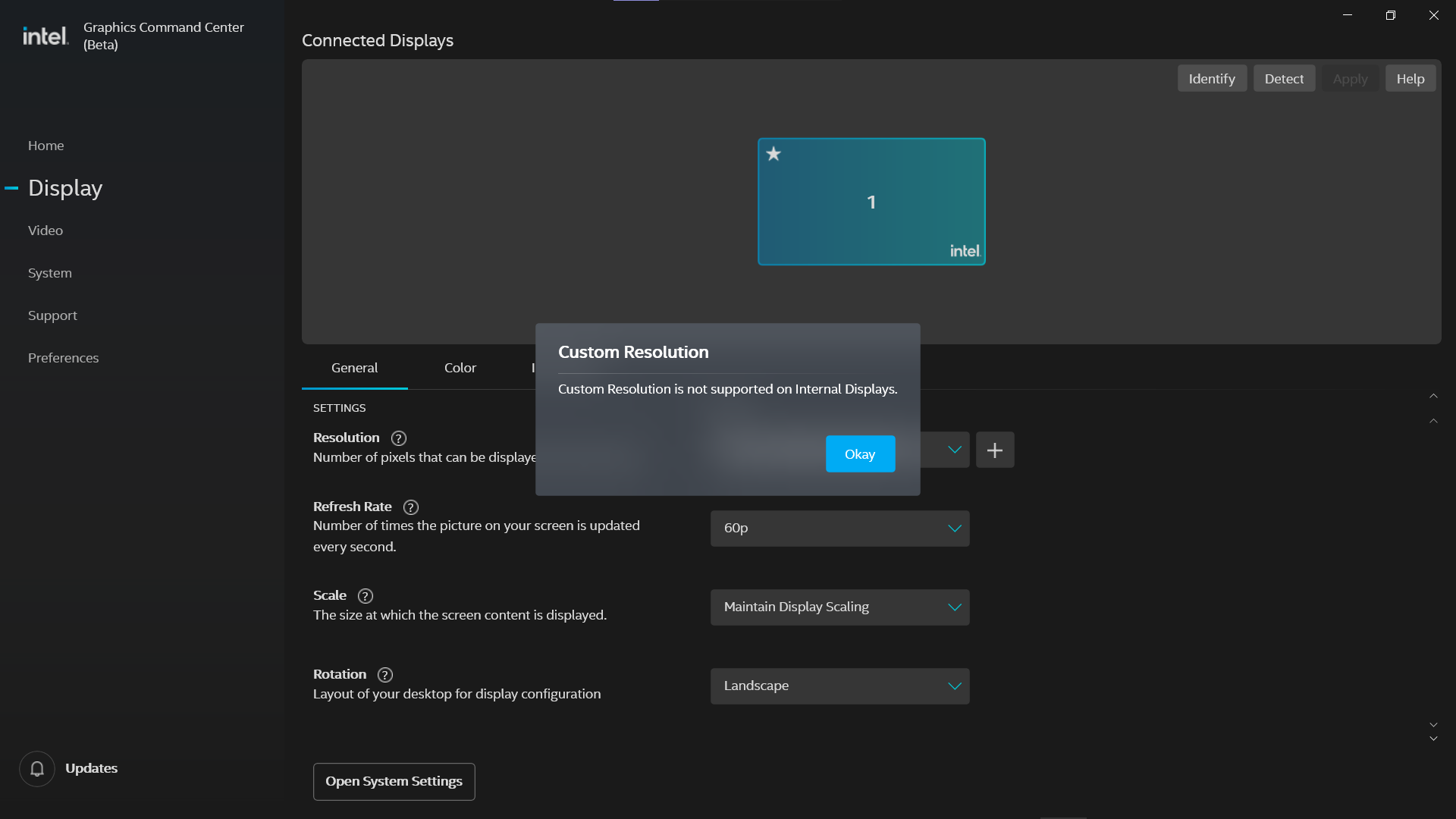This screenshot has width=1456, height=819.
Task: Click the Updates notification bell
Action: pyautogui.click(x=37, y=768)
